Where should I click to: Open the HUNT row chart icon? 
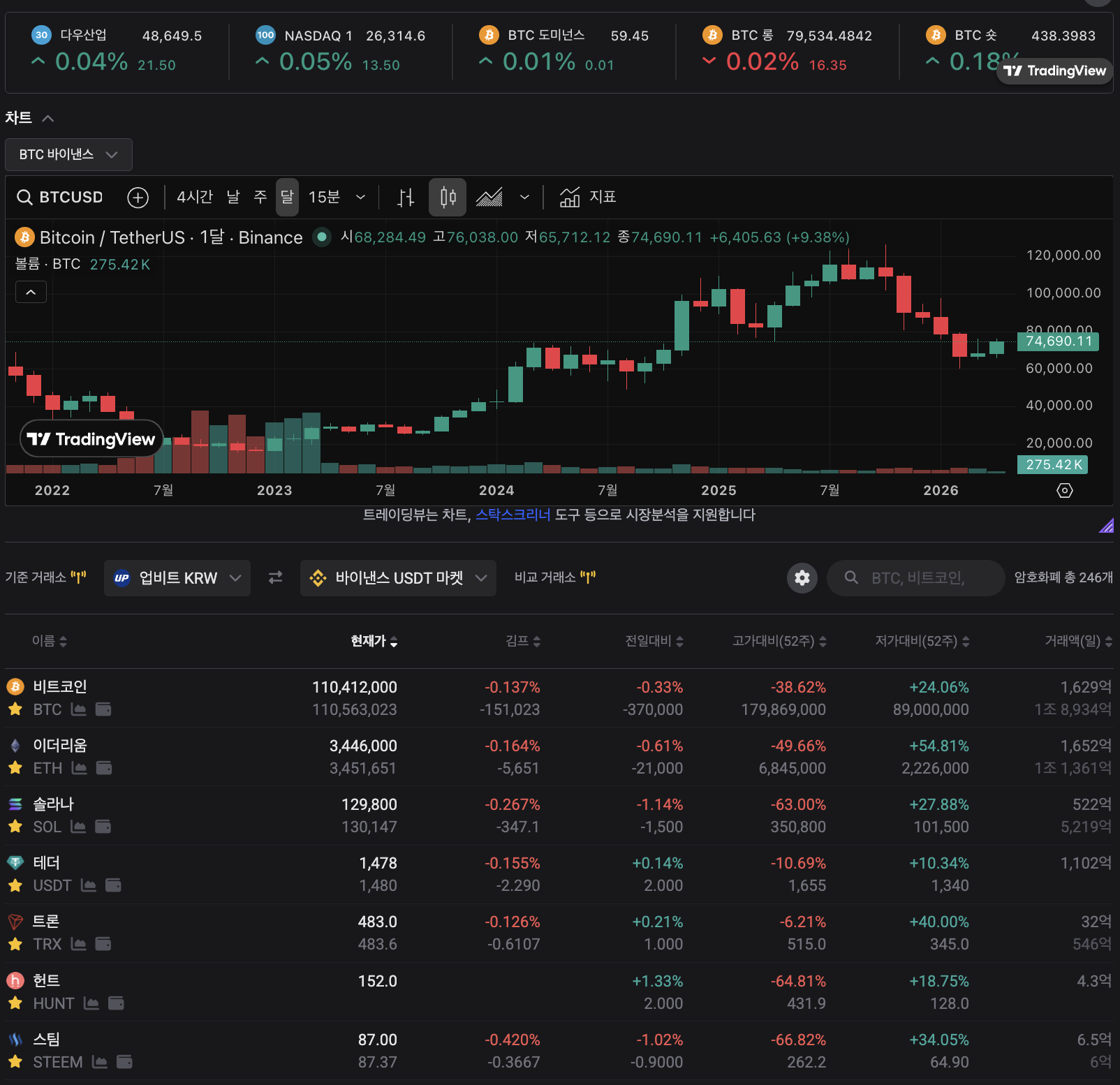click(x=91, y=1003)
